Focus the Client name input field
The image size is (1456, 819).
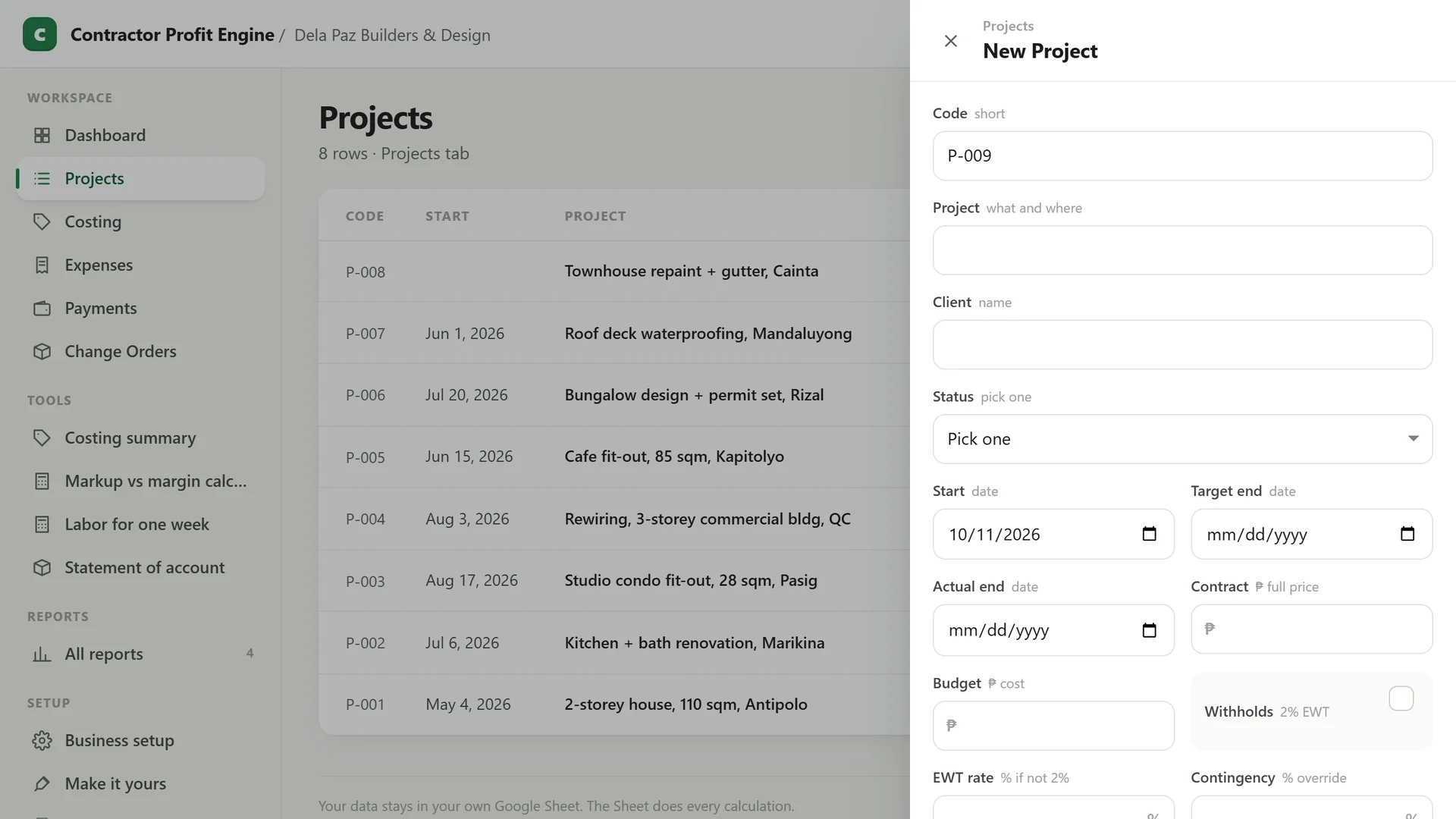[1182, 344]
